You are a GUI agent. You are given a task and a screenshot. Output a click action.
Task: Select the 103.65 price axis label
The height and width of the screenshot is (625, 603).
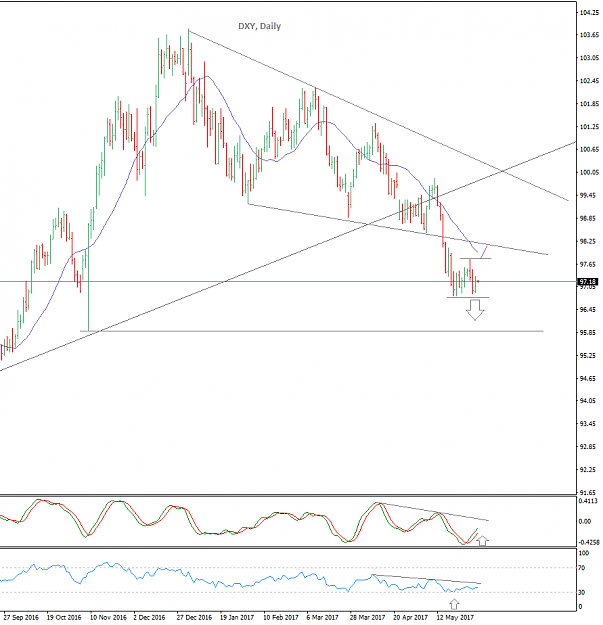tap(589, 35)
